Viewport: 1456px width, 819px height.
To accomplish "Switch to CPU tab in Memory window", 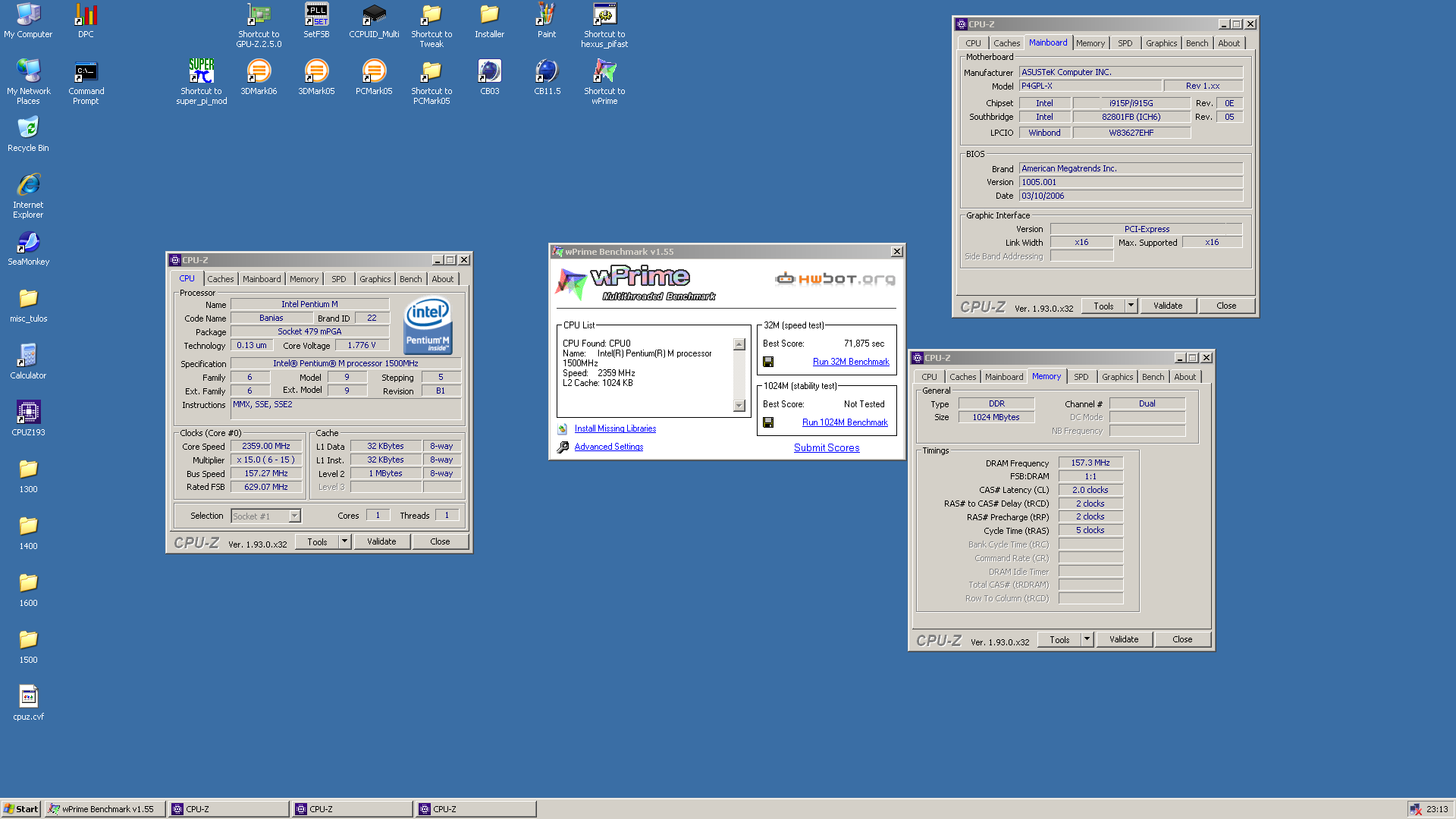I will [x=930, y=377].
